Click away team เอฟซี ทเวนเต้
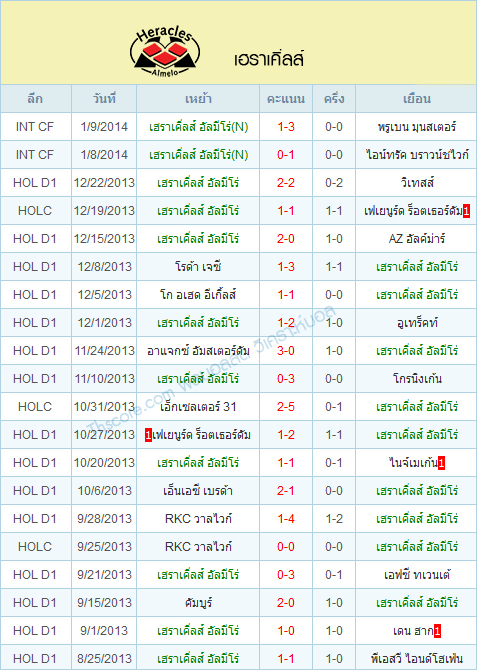This screenshot has height=670, width=477. [417, 575]
